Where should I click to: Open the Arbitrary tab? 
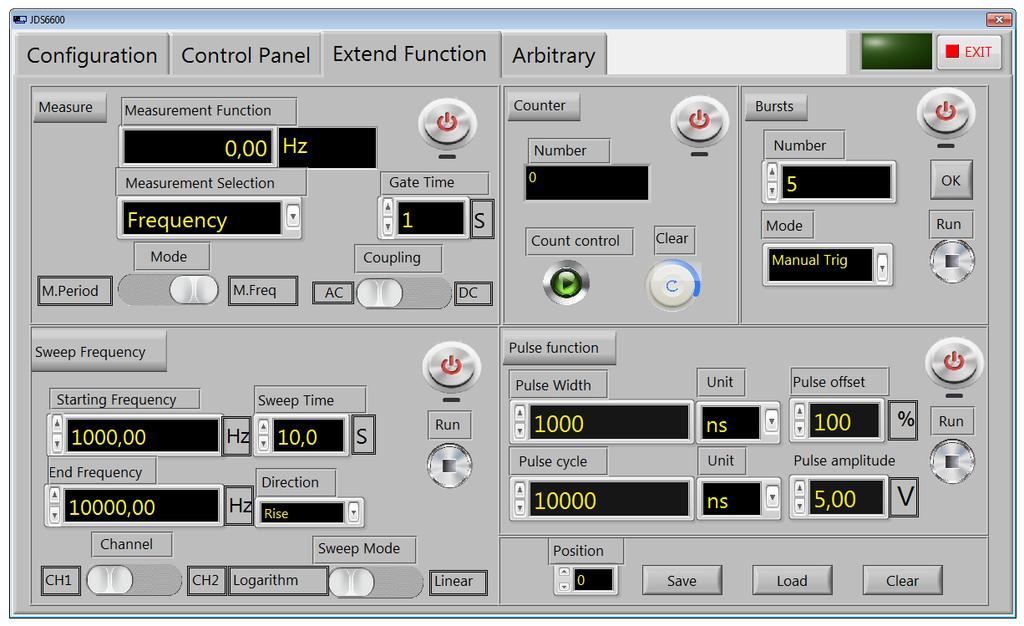[x=554, y=55]
